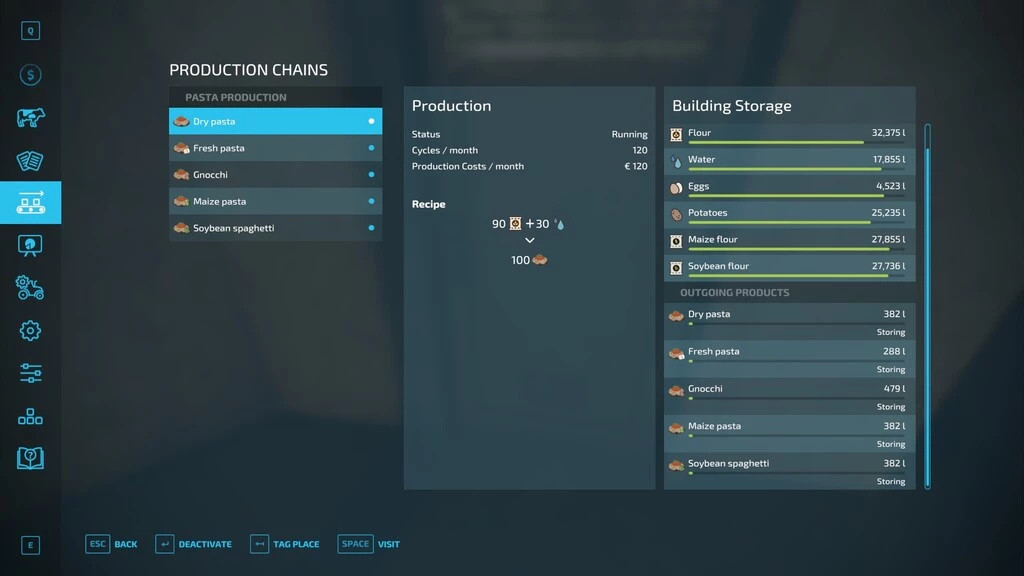Click the Maize pasta icon in outgoing products

pos(676,428)
